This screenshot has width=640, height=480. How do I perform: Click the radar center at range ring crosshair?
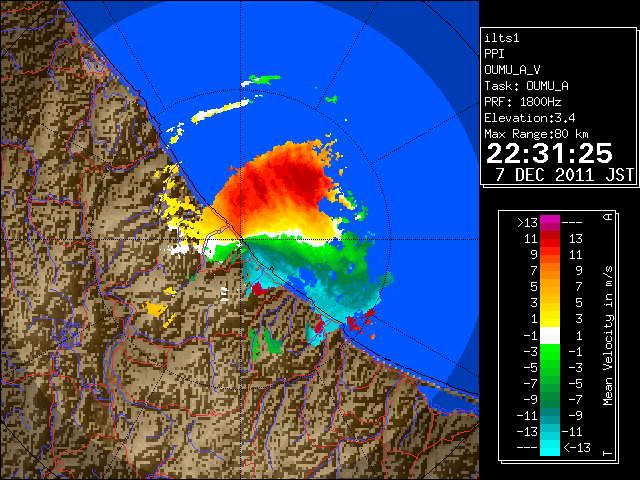pyautogui.click(x=241, y=239)
